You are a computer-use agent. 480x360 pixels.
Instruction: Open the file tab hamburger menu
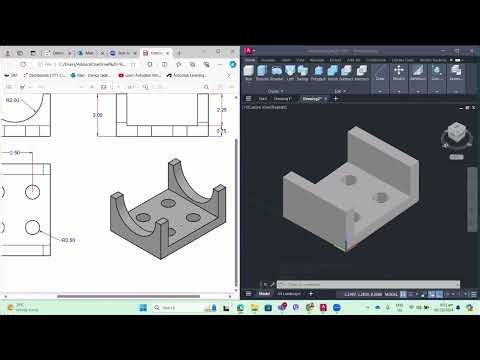tap(248, 99)
